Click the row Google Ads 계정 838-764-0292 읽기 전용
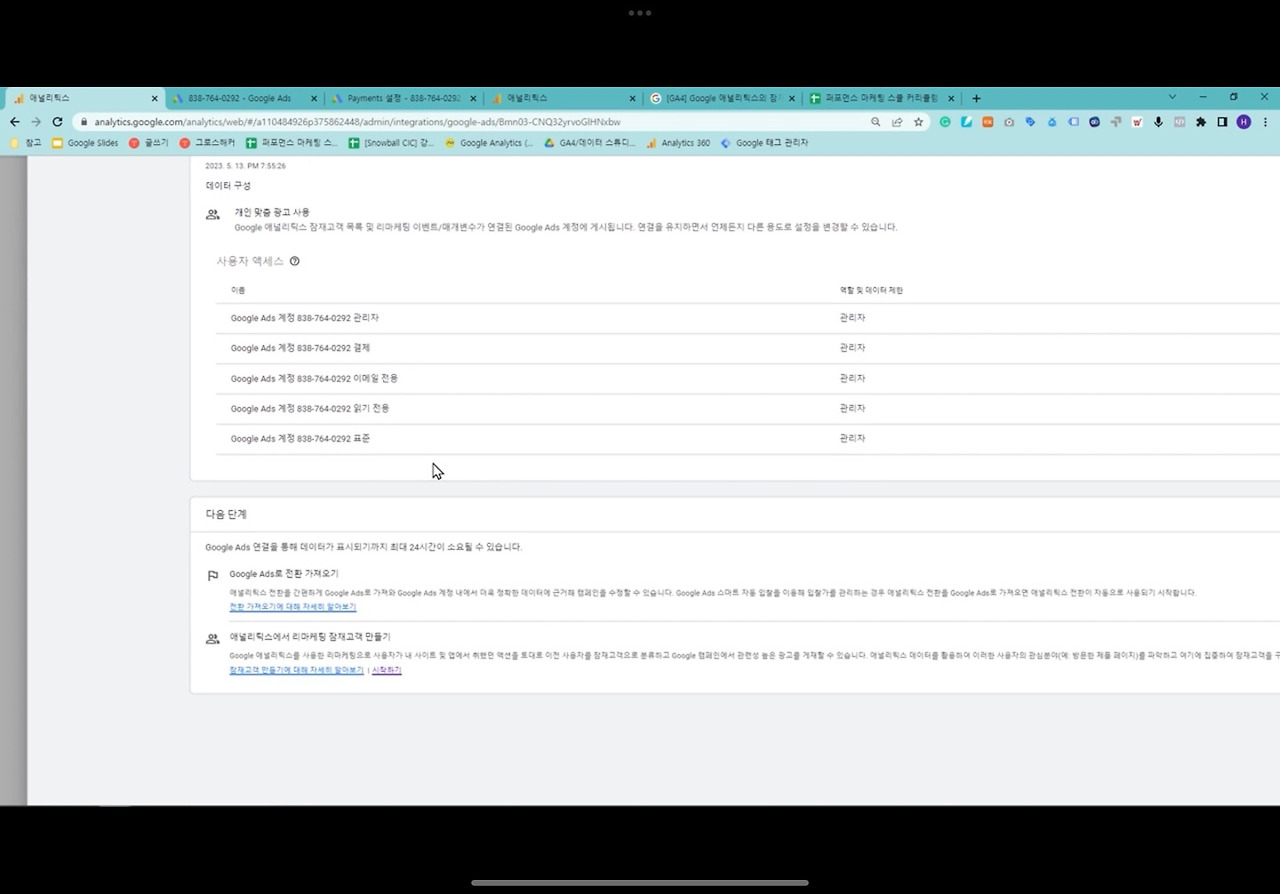This screenshot has width=1280, height=894. click(x=748, y=408)
